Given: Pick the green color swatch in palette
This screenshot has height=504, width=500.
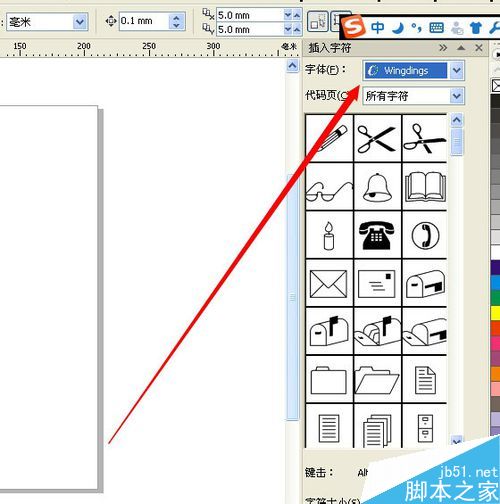Looking at the screenshot, I should click(495, 298).
